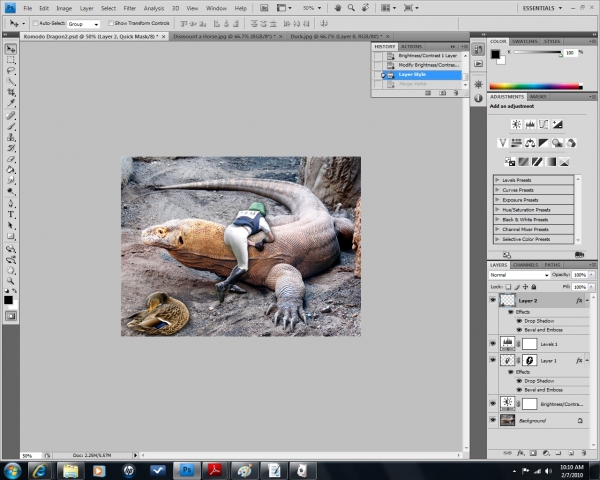Screen dimensions: 600x480
Task: Select the Zoom tool in toolbox
Action: 11,281
